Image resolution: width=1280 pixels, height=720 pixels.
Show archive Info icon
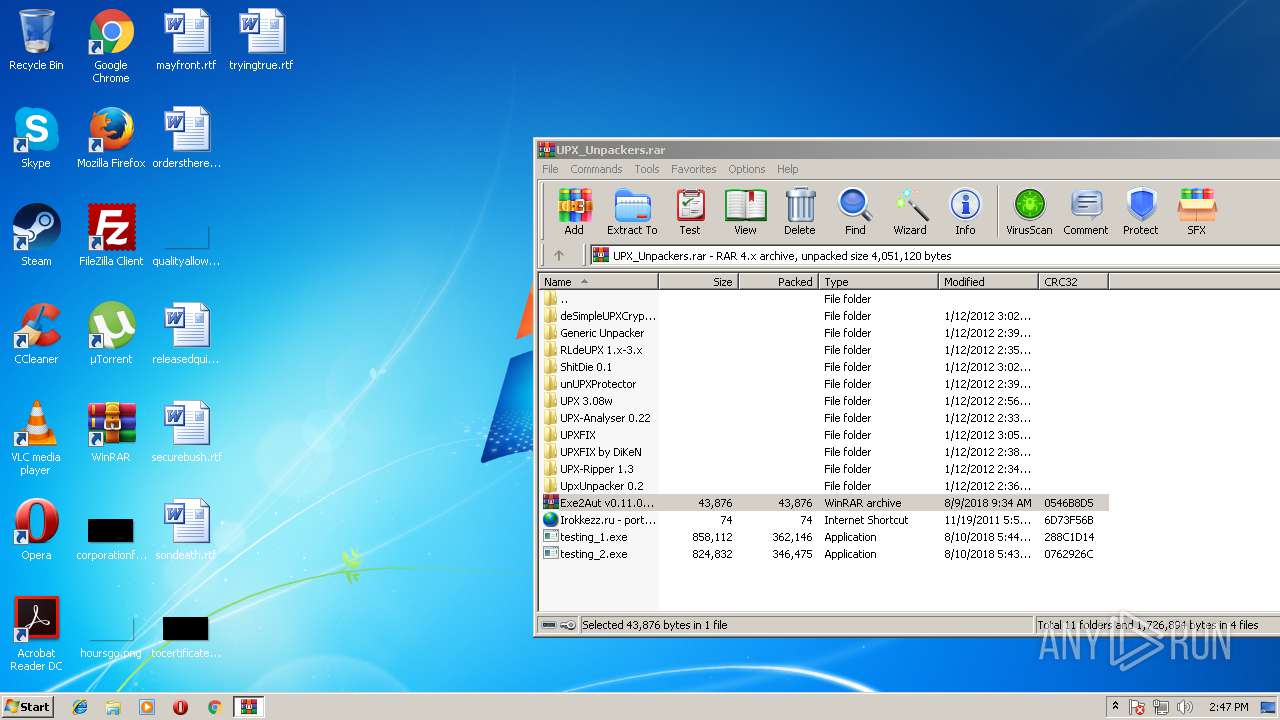coord(965,212)
